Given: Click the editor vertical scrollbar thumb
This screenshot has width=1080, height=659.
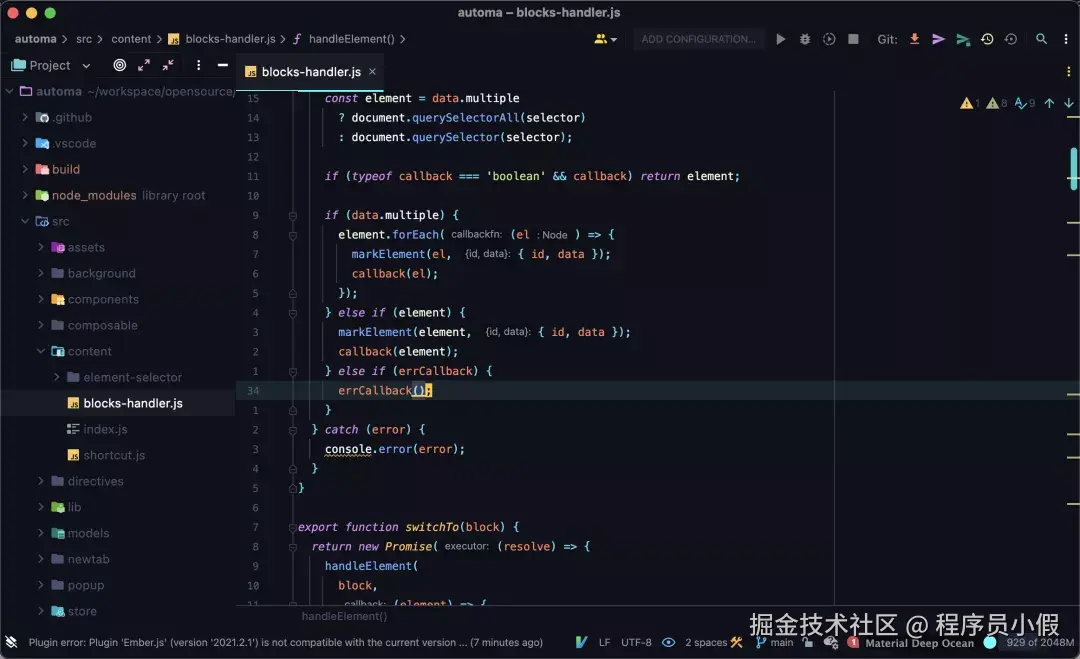Looking at the screenshot, I should click(x=1073, y=169).
